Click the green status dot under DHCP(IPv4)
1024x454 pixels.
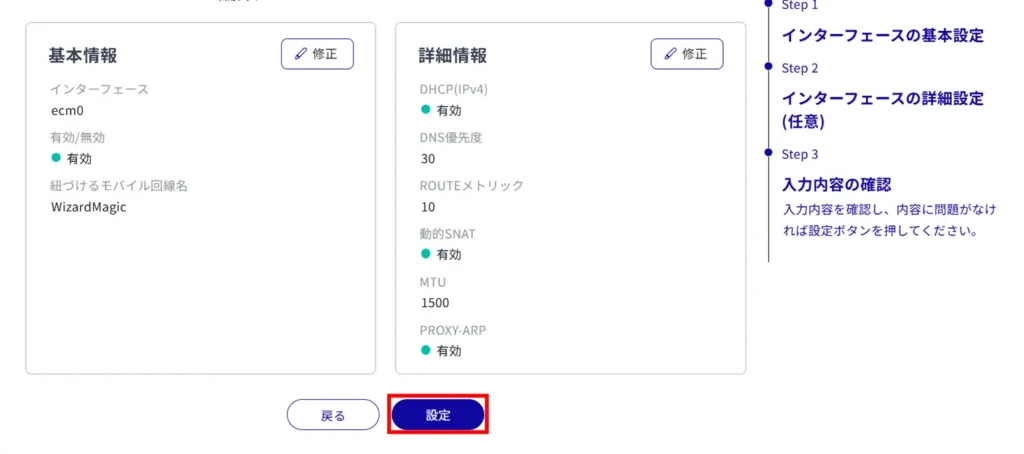(x=425, y=110)
